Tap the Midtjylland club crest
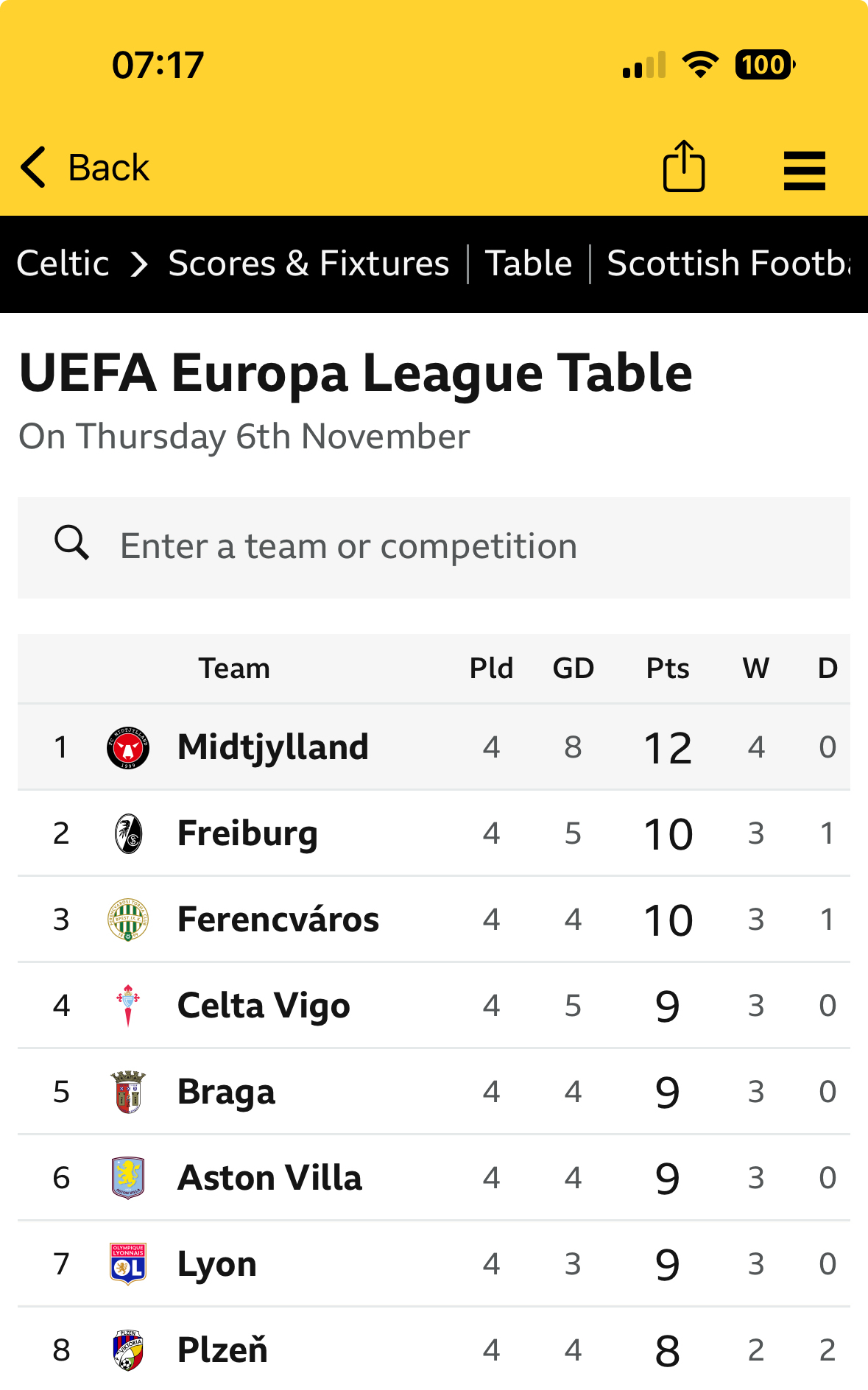Image resolution: width=868 pixels, height=1390 pixels. click(128, 747)
